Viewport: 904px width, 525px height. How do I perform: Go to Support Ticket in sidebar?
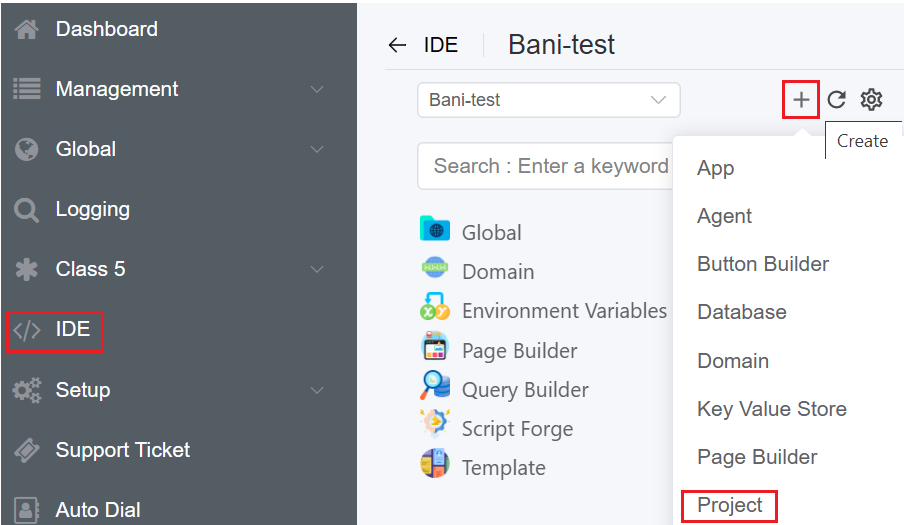pos(122,450)
